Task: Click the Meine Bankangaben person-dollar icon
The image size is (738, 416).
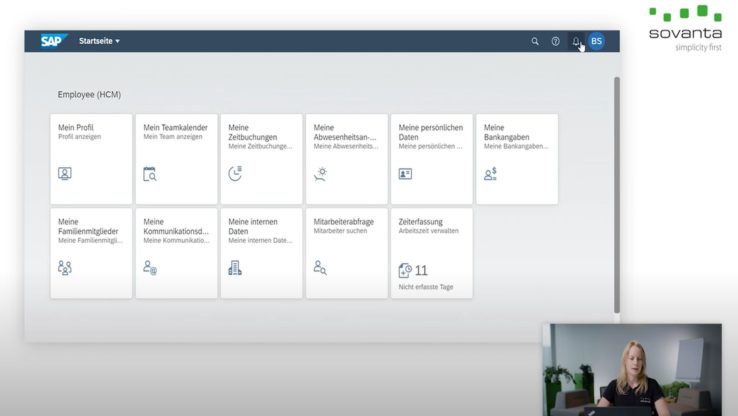Action: coord(490,173)
